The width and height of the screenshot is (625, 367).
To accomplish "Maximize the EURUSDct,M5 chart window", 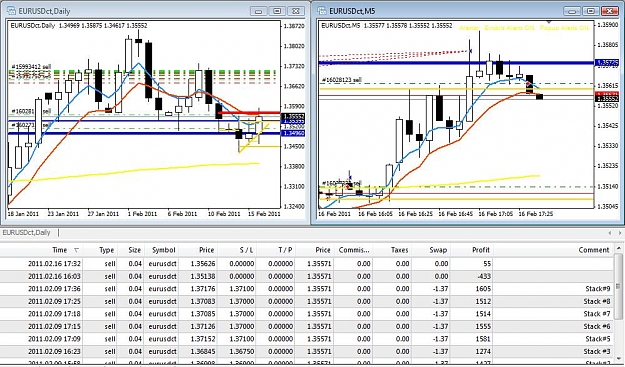I will 591,11.
